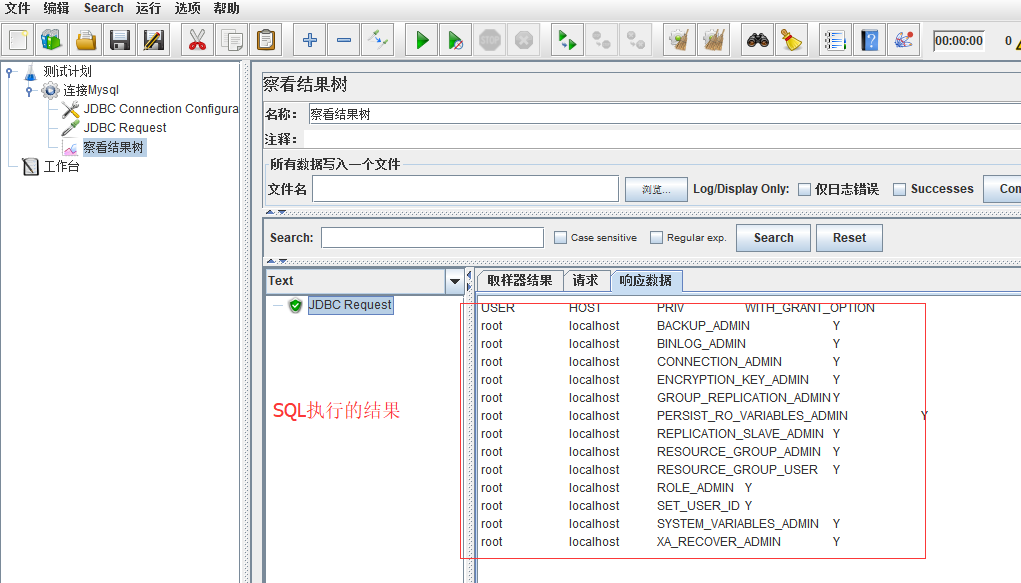Enable the Regular exp. checkbox
The width and height of the screenshot is (1021, 583).
(656, 238)
